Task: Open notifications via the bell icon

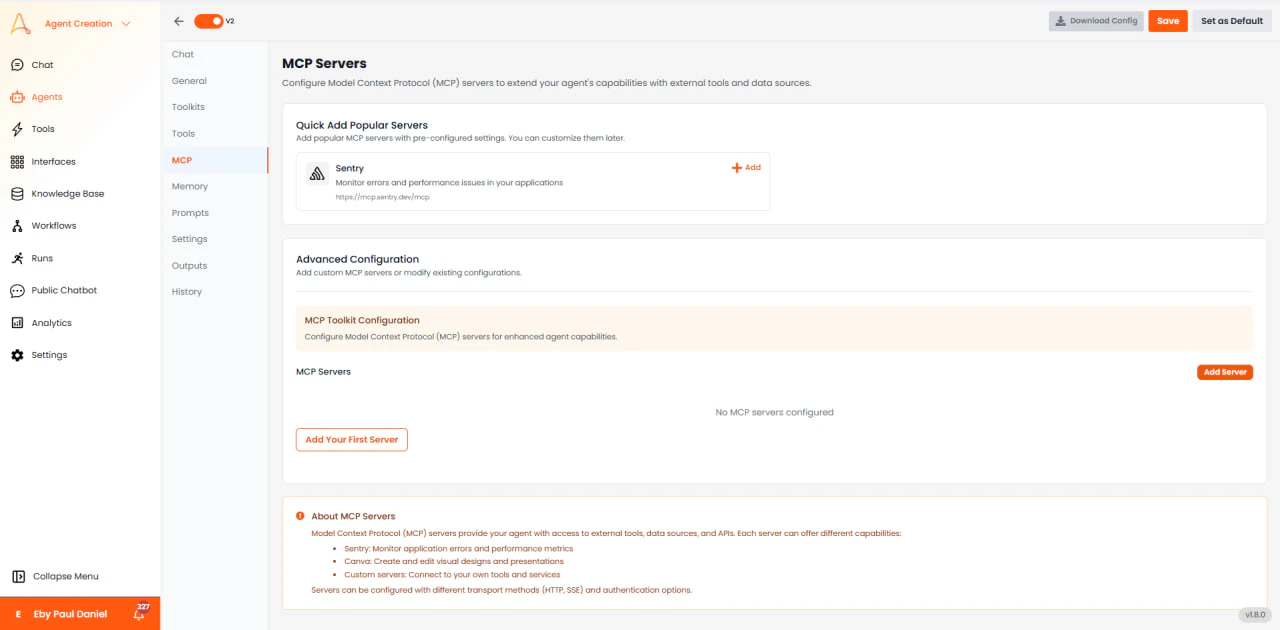Action: pos(140,614)
